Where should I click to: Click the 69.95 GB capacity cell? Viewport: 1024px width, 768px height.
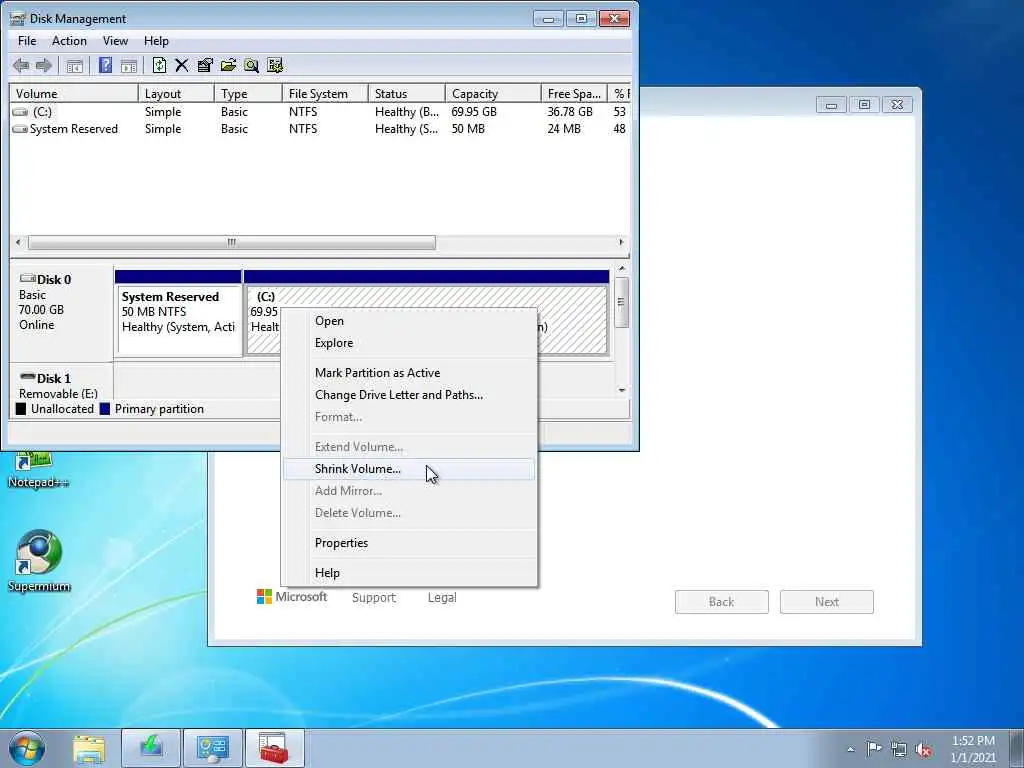pos(474,112)
